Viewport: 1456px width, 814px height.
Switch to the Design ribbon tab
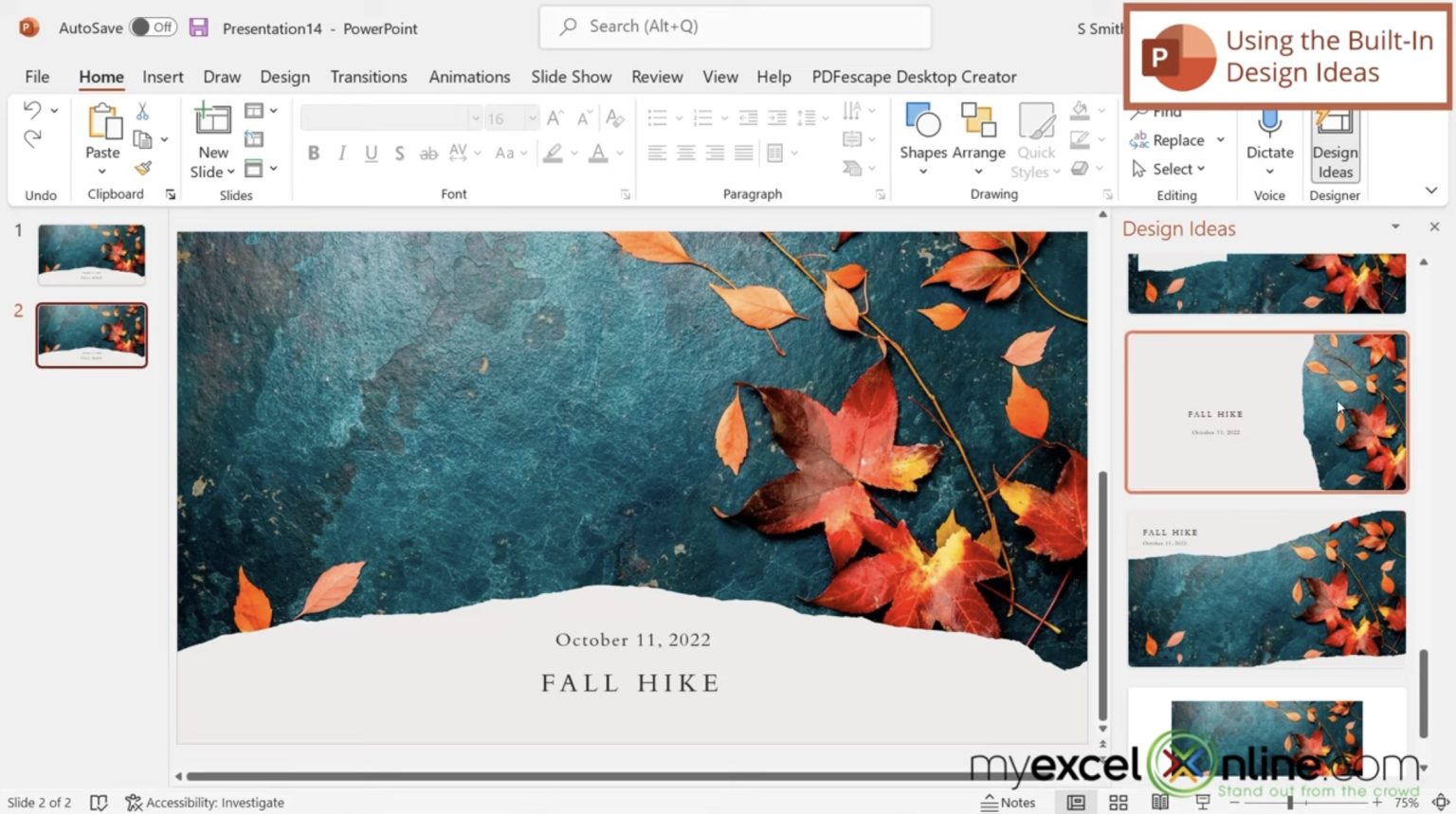tap(284, 77)
